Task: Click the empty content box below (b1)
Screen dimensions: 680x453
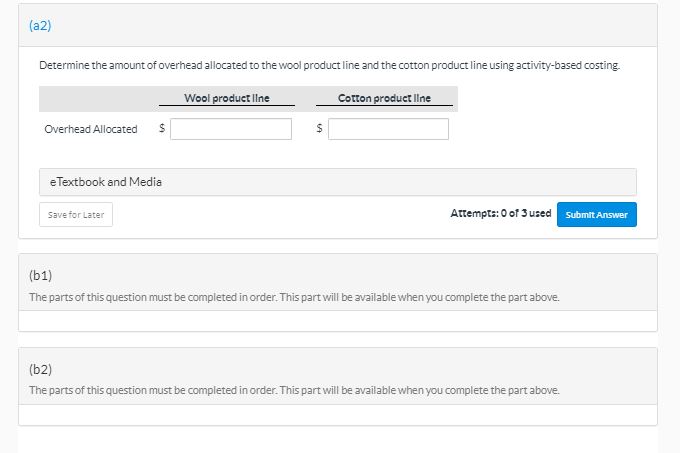Action: click(338, 321)
